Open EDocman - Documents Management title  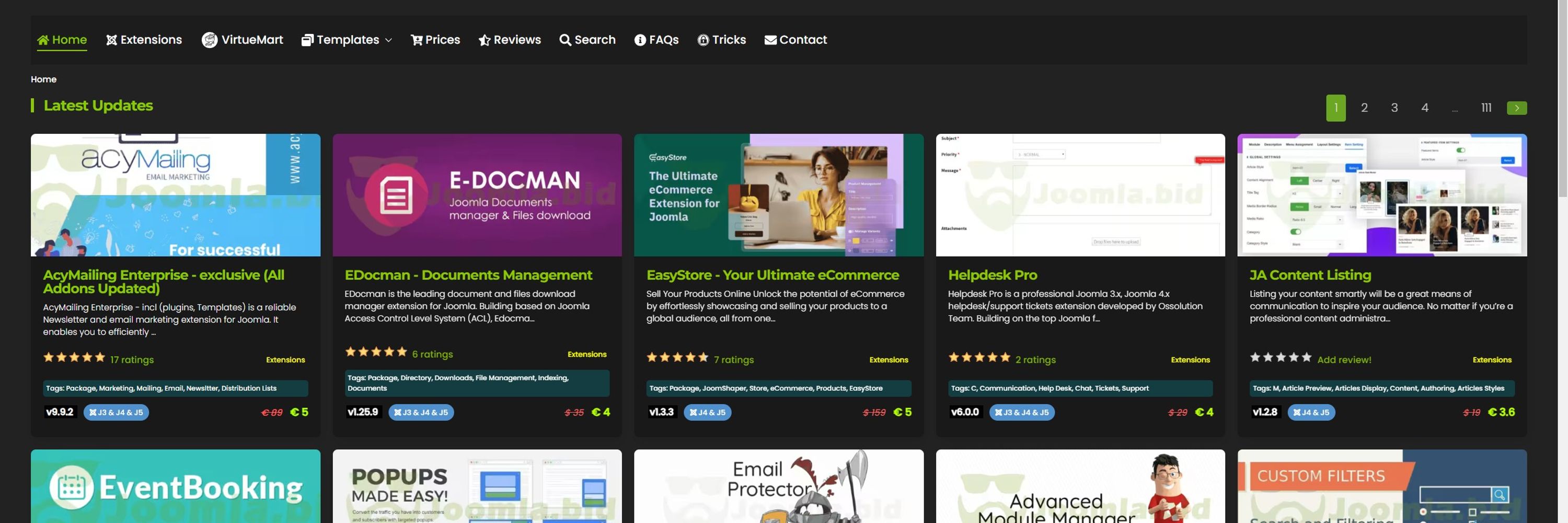point(468,275)
